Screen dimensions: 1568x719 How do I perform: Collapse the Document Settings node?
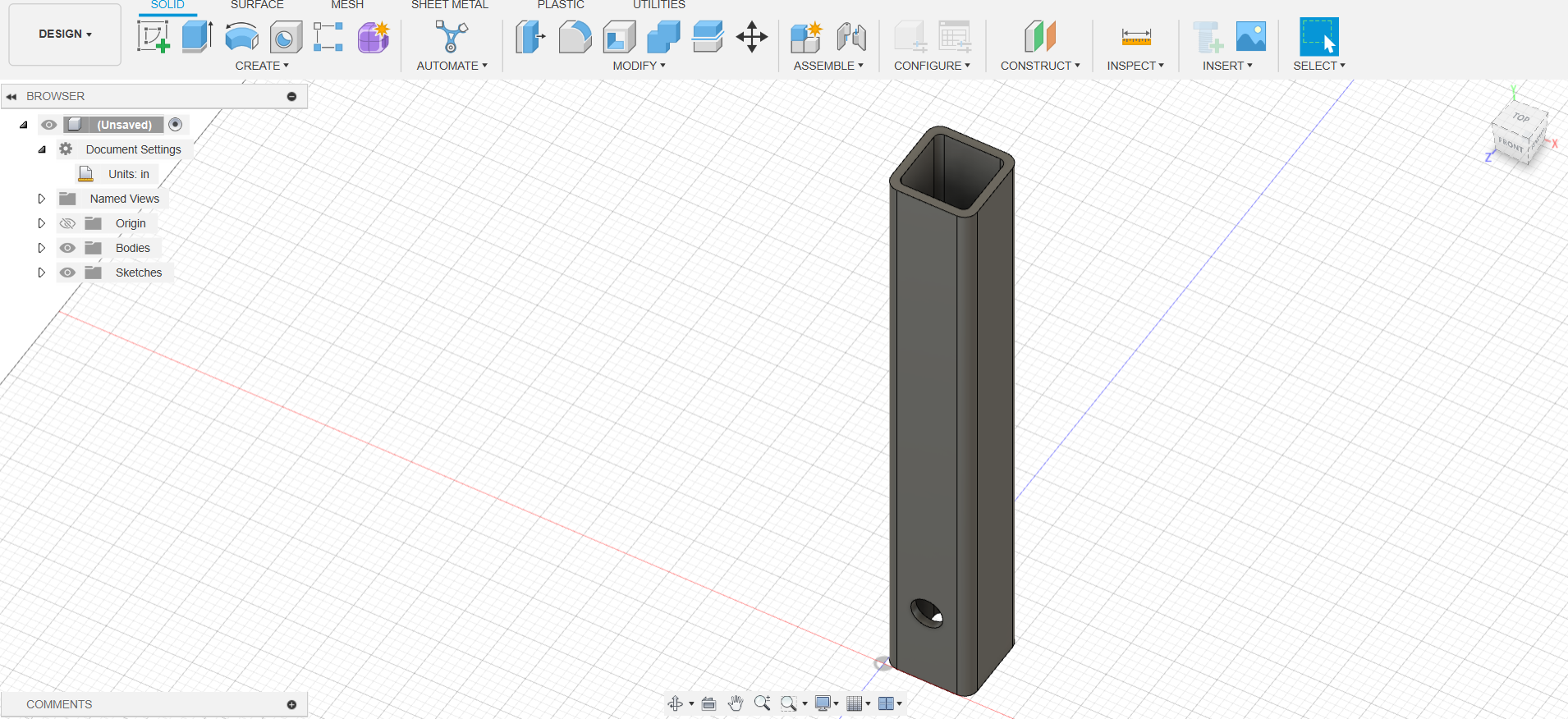click(42, 149)
